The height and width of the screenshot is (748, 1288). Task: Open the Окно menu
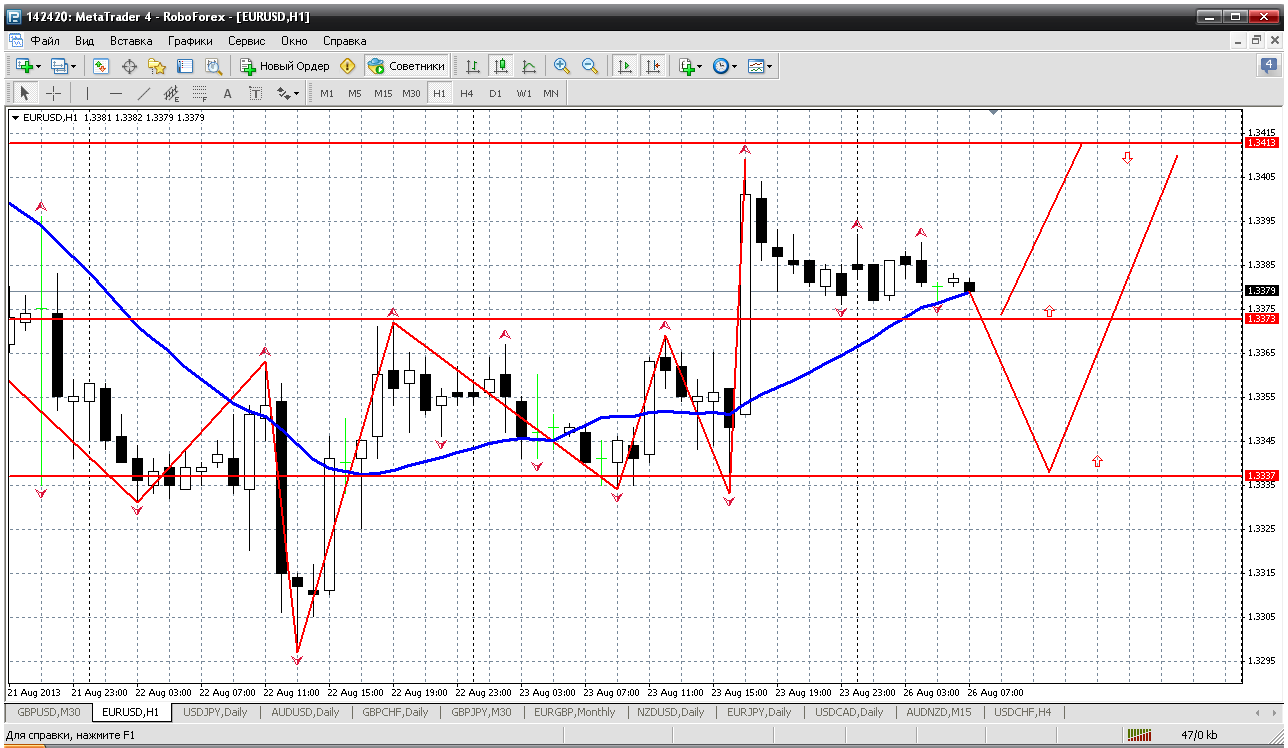tap(294, 41)
